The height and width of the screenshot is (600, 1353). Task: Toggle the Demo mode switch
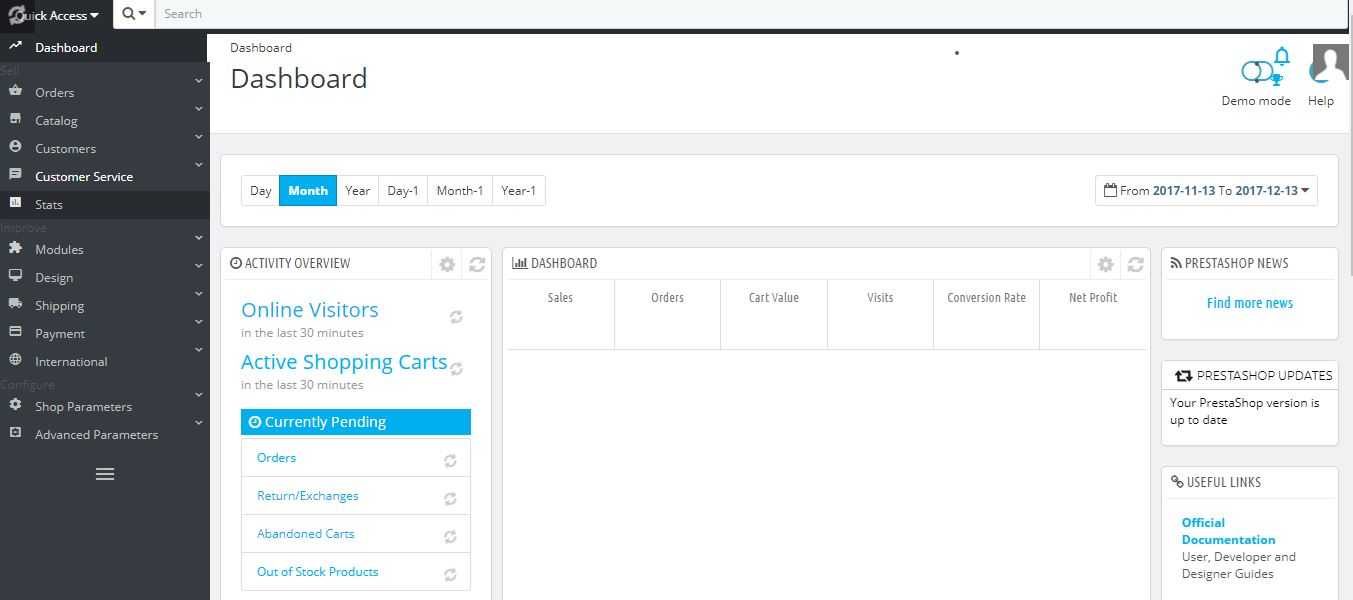coord(1255,72)
